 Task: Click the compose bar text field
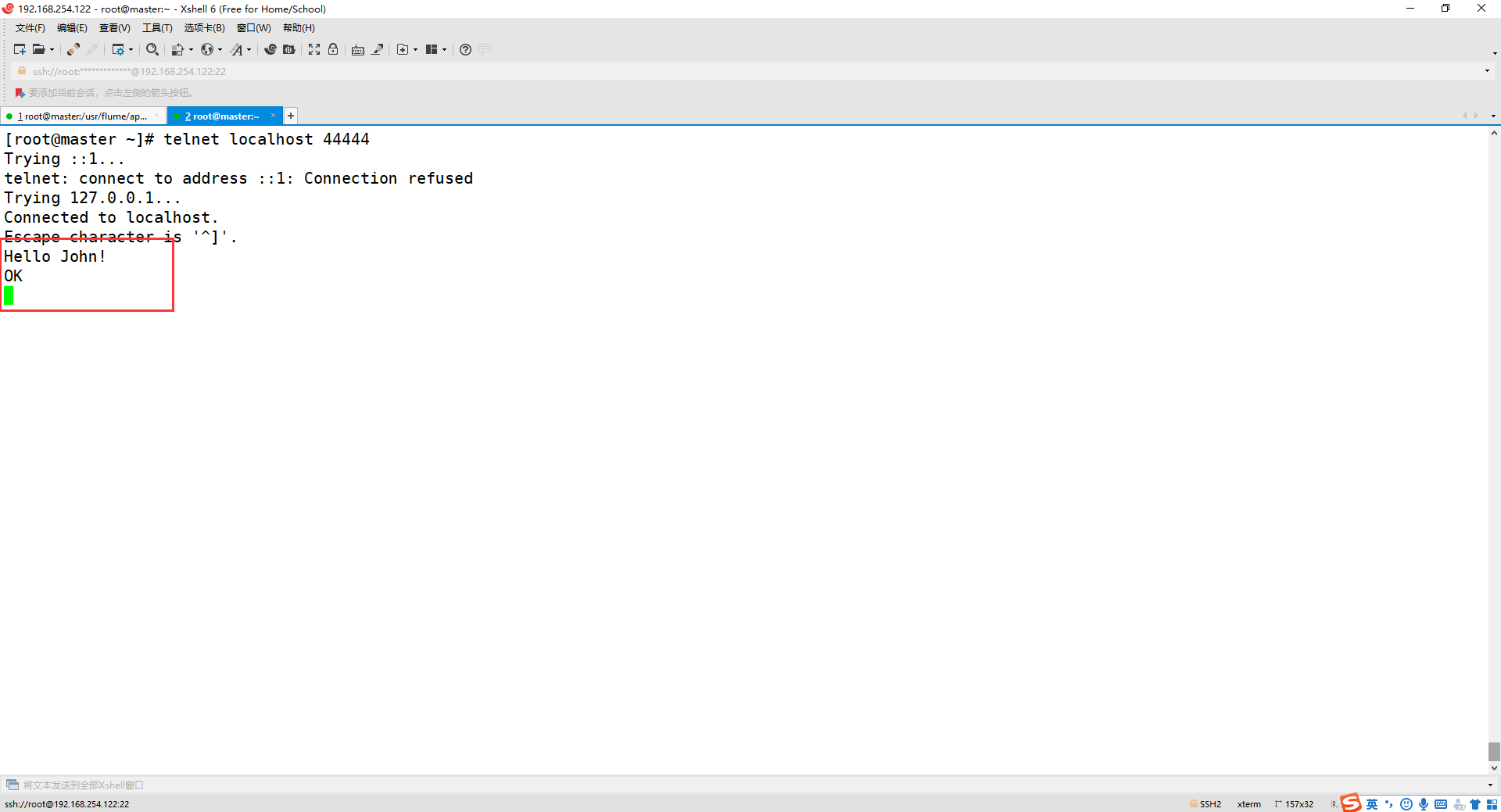click(750, 785)
